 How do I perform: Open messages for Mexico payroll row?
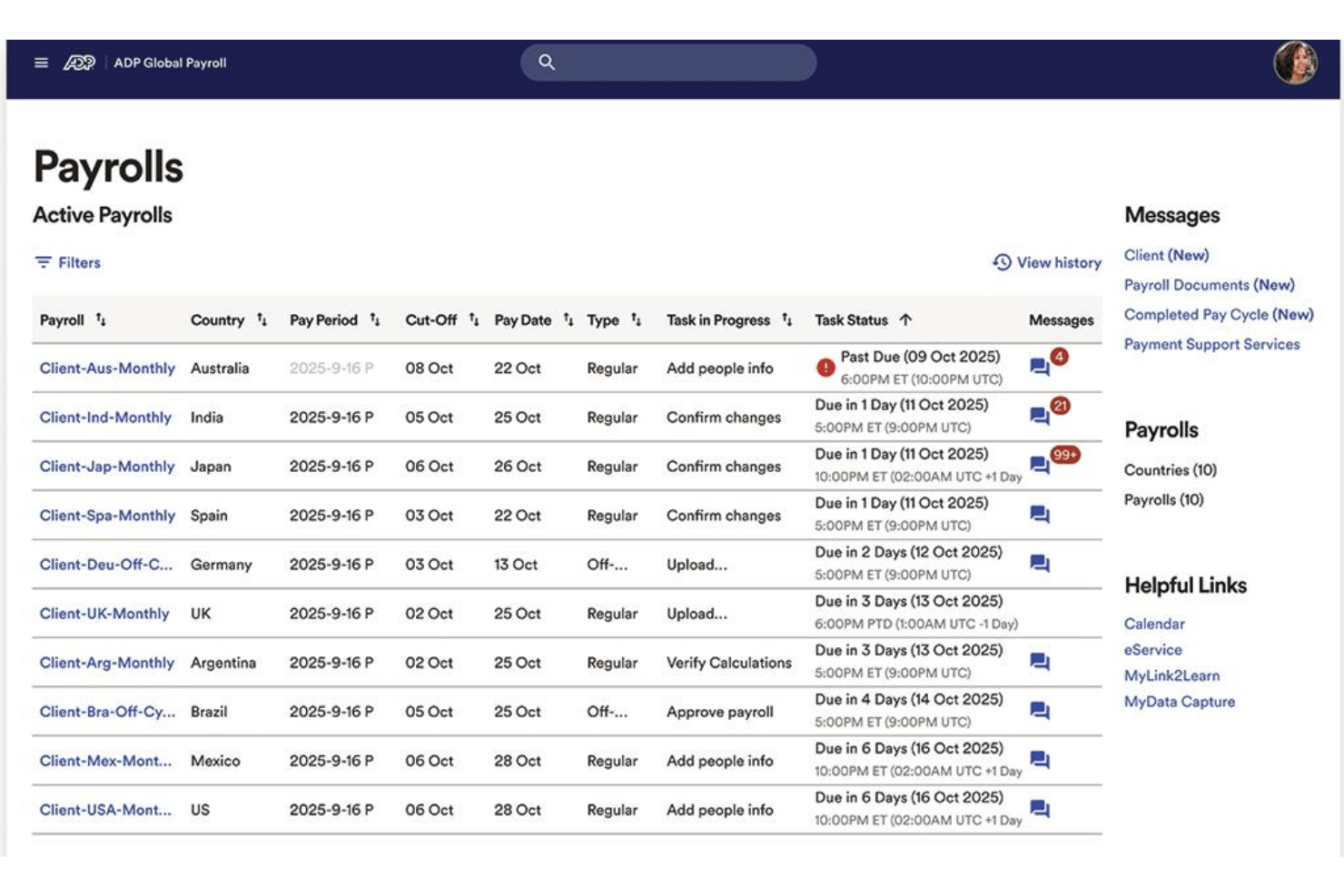[1040, 760]
